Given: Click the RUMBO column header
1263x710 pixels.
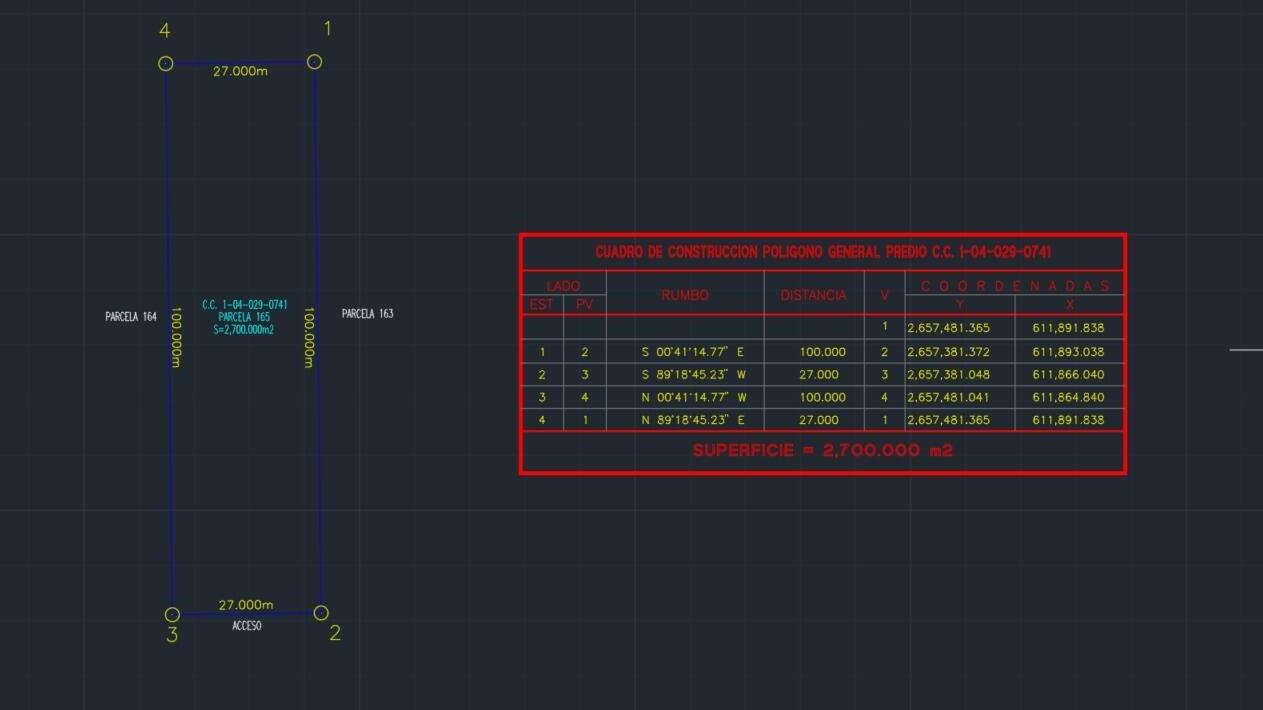Looking at the screenshot, I should tap(685, 295).
